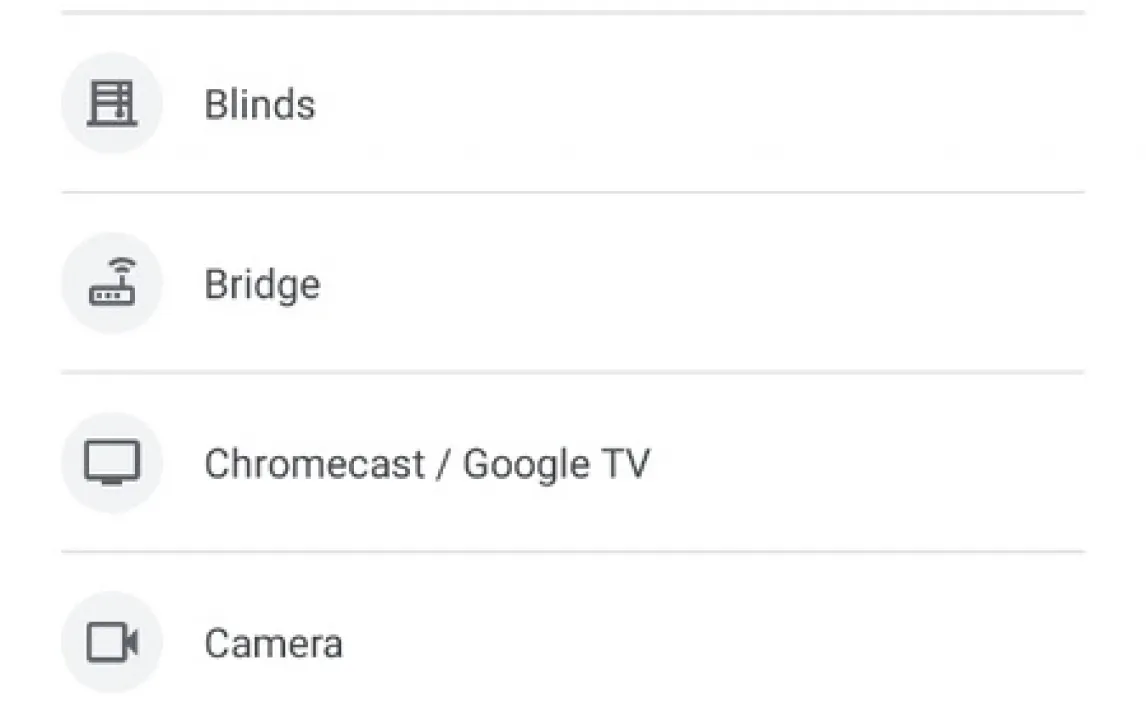Viewport: 1146px width, 716px height.
Task: Click the gray circle behind Camera icon
Action: [x=112, y=642]
